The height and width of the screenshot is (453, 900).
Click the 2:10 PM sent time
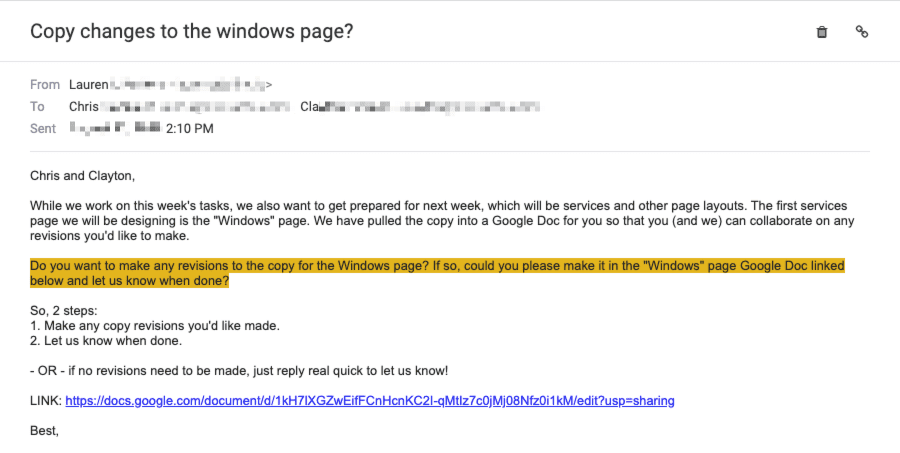click(x=189, y=129)
